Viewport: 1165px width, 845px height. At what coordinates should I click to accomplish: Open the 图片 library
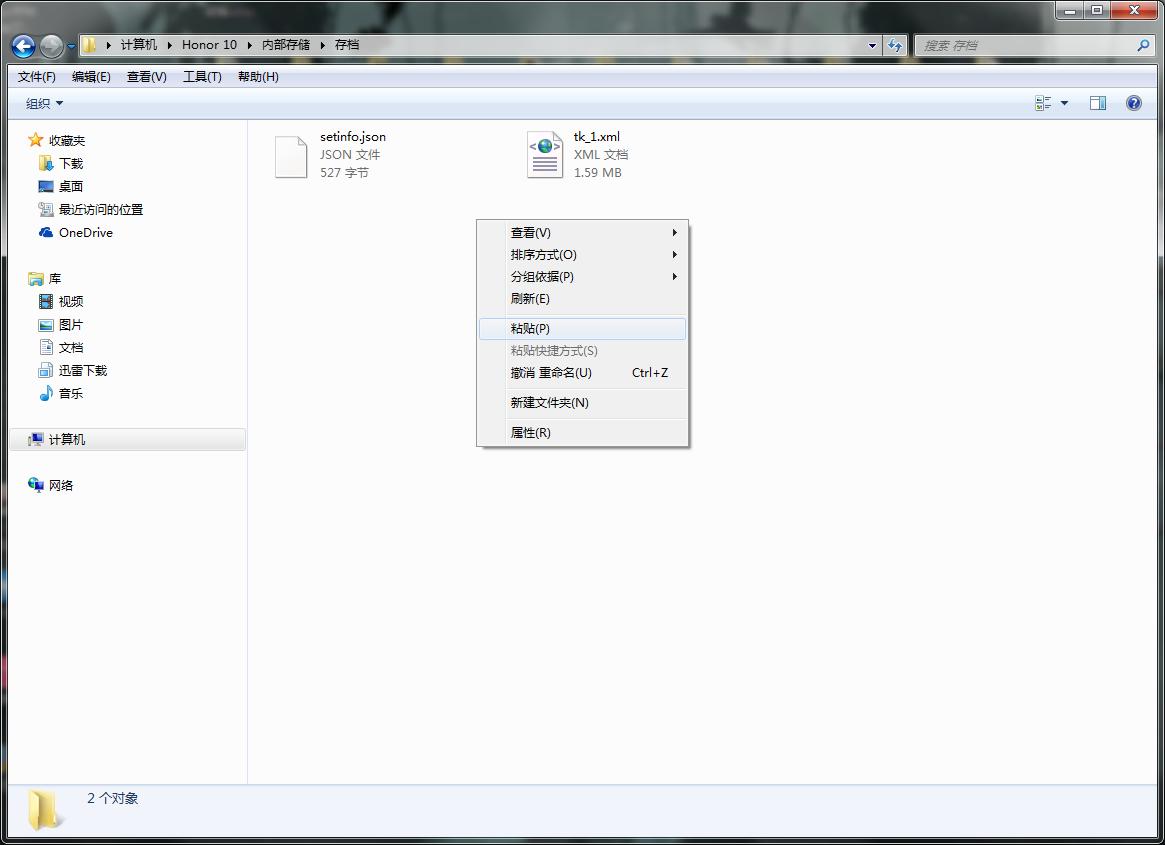click(x=71, y=325)
